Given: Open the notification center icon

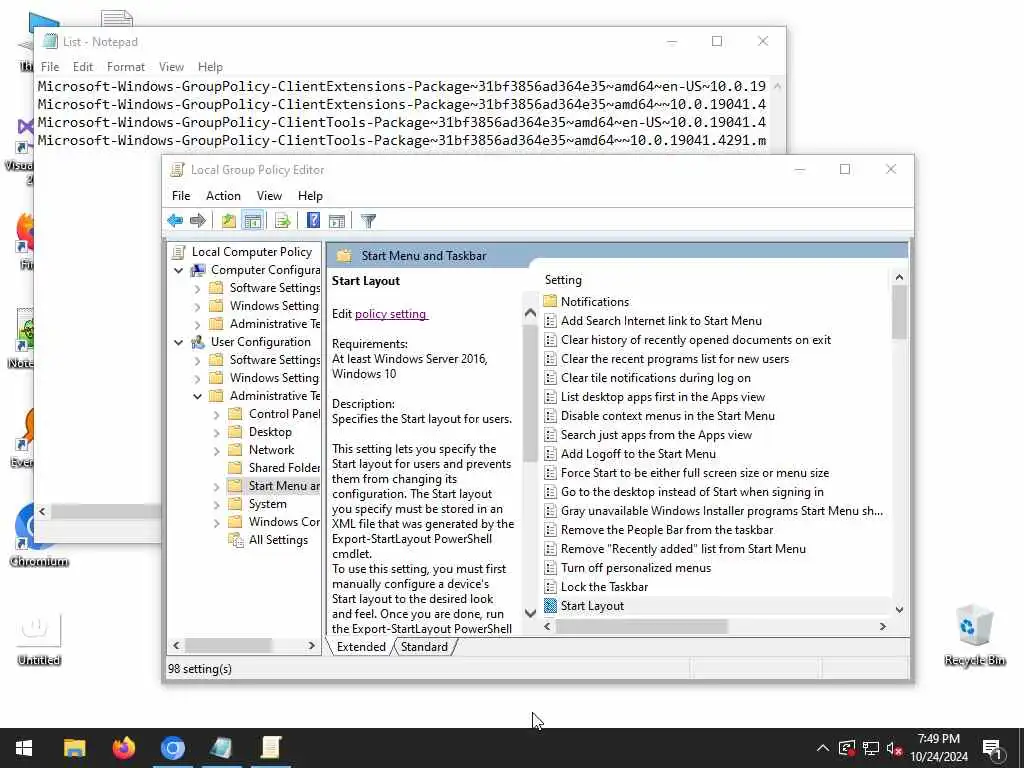Looking at the screenshot, I should tap(993, 748).
